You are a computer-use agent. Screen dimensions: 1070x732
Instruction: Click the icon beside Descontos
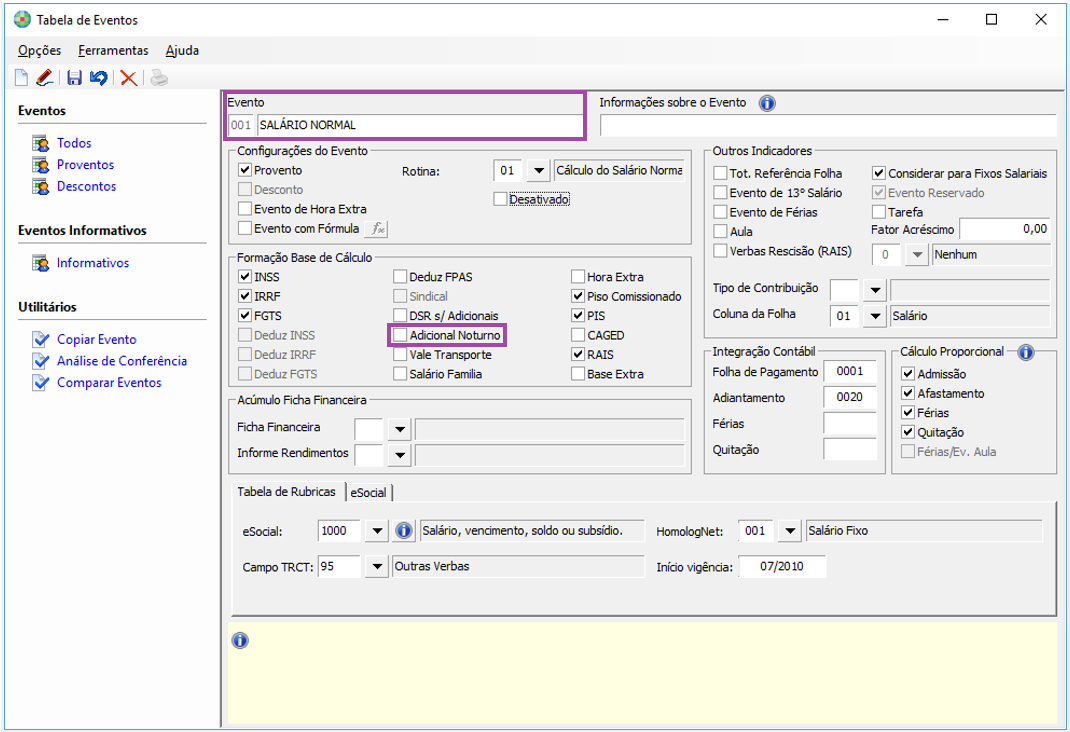[x=40, y=186]
